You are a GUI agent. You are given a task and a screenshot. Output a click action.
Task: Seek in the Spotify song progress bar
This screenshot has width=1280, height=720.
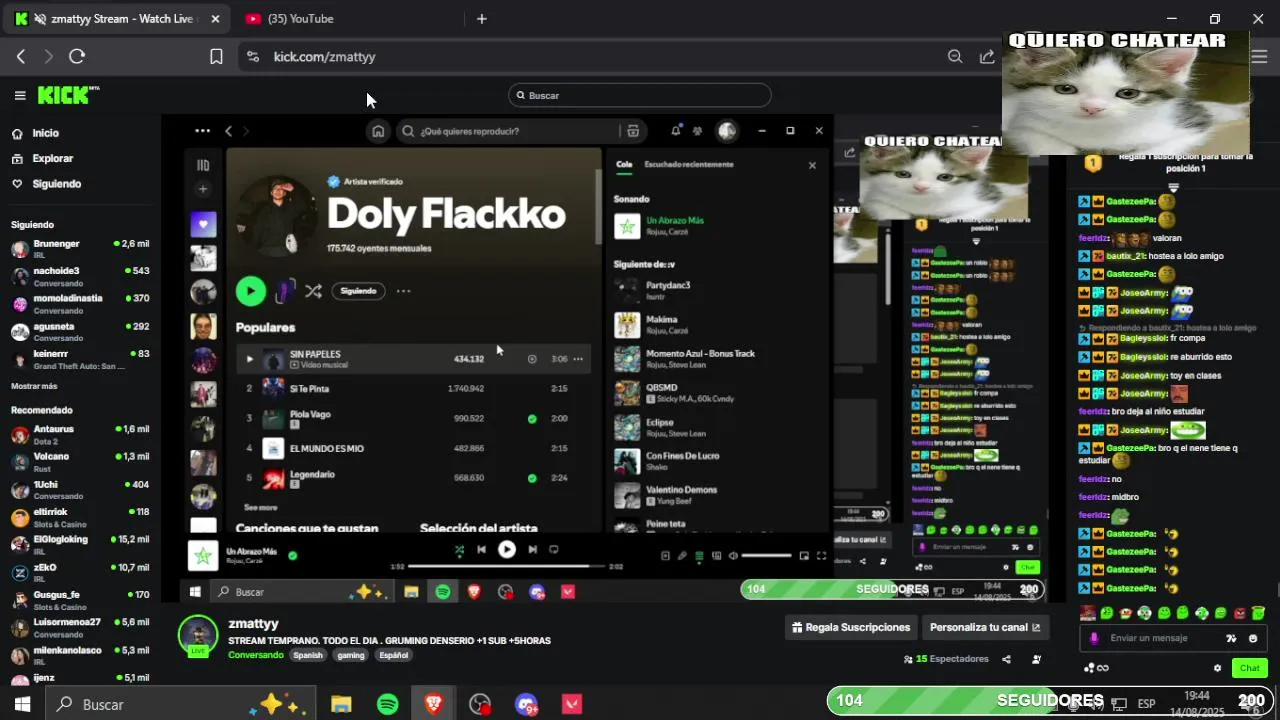click(506, 566)
